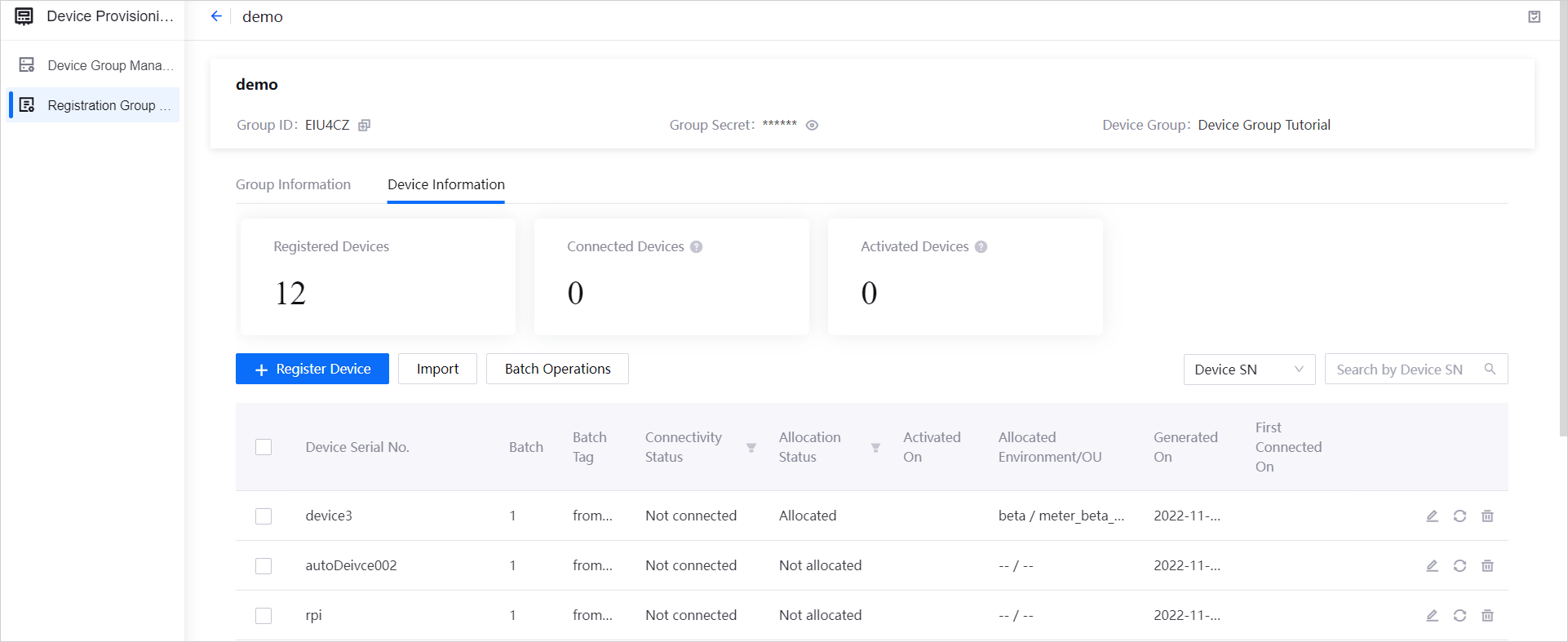Viewport: 1568px width, 642px height.
Task: Switch to the Group Information tab
Action: click(x=293, y=184)
